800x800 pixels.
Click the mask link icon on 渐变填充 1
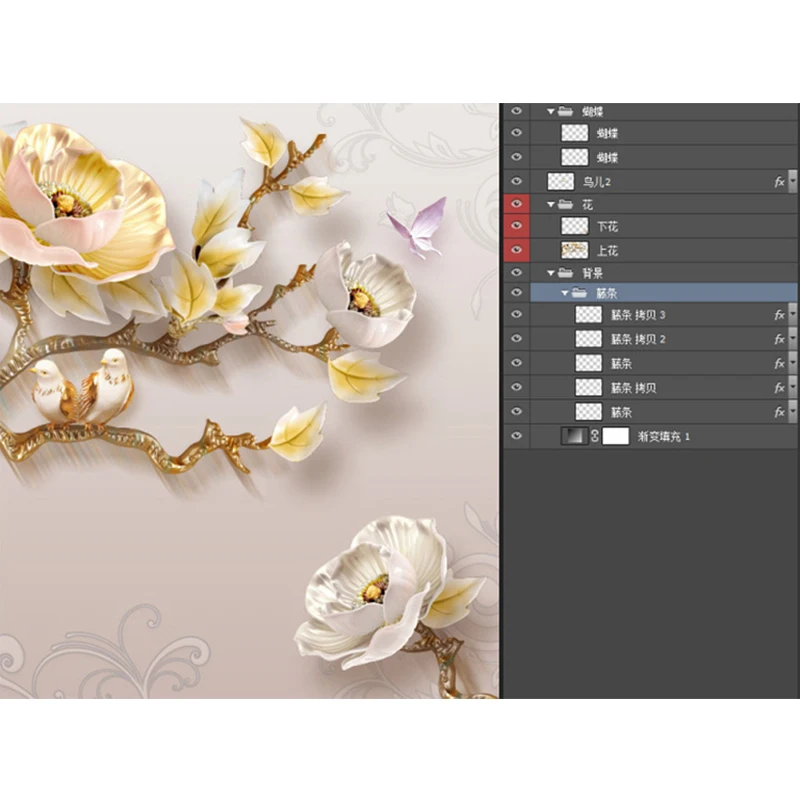pos(594,436)
